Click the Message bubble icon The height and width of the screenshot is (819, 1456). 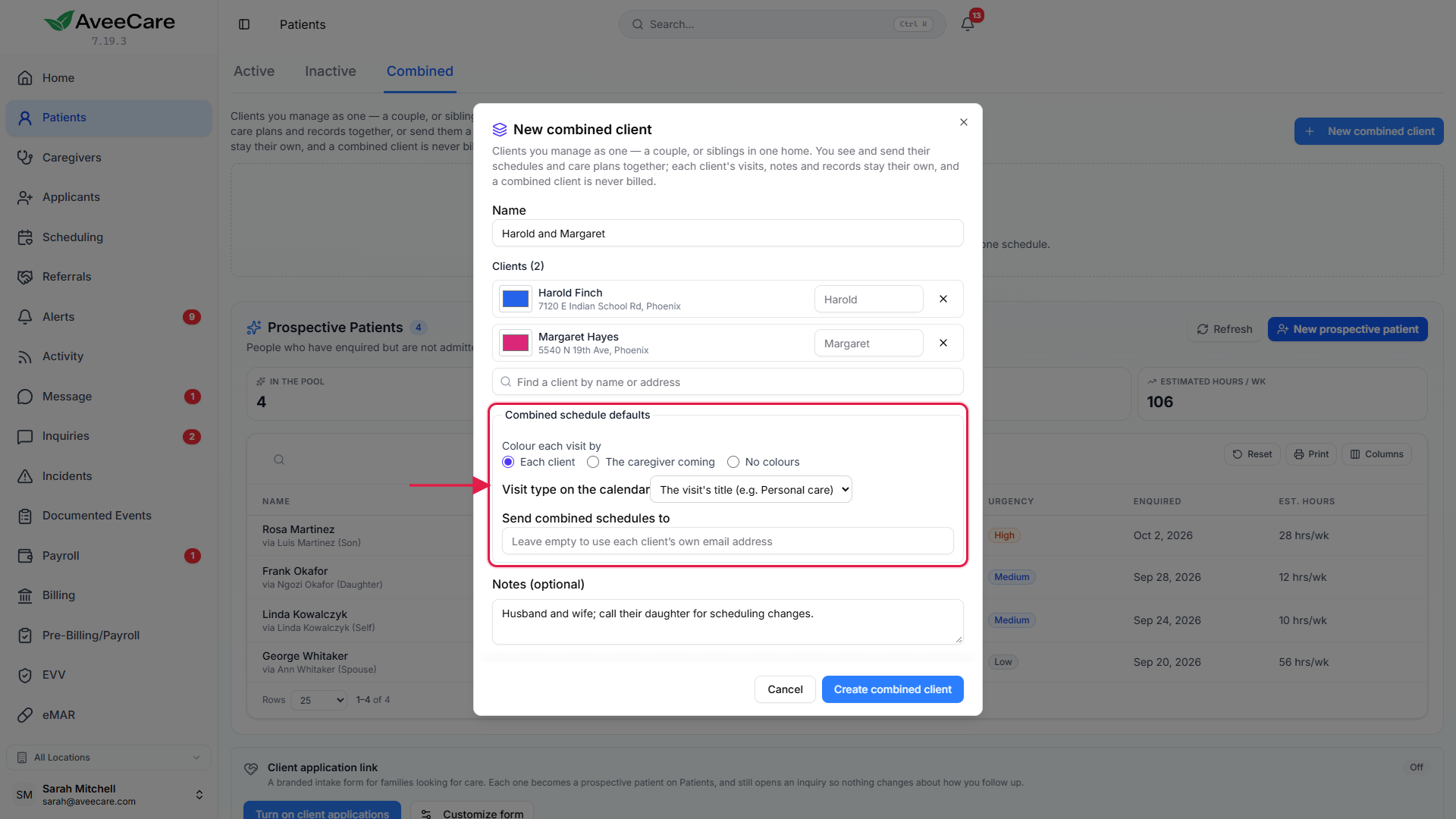[25, 397]
